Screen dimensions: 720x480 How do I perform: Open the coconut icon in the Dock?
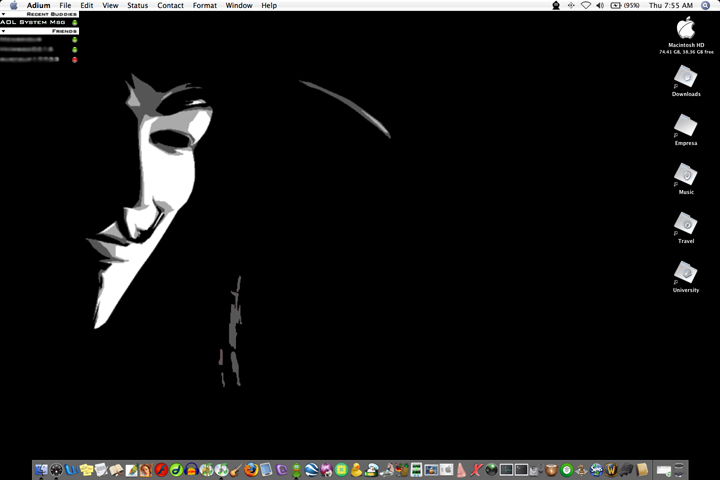click(551, 470)
